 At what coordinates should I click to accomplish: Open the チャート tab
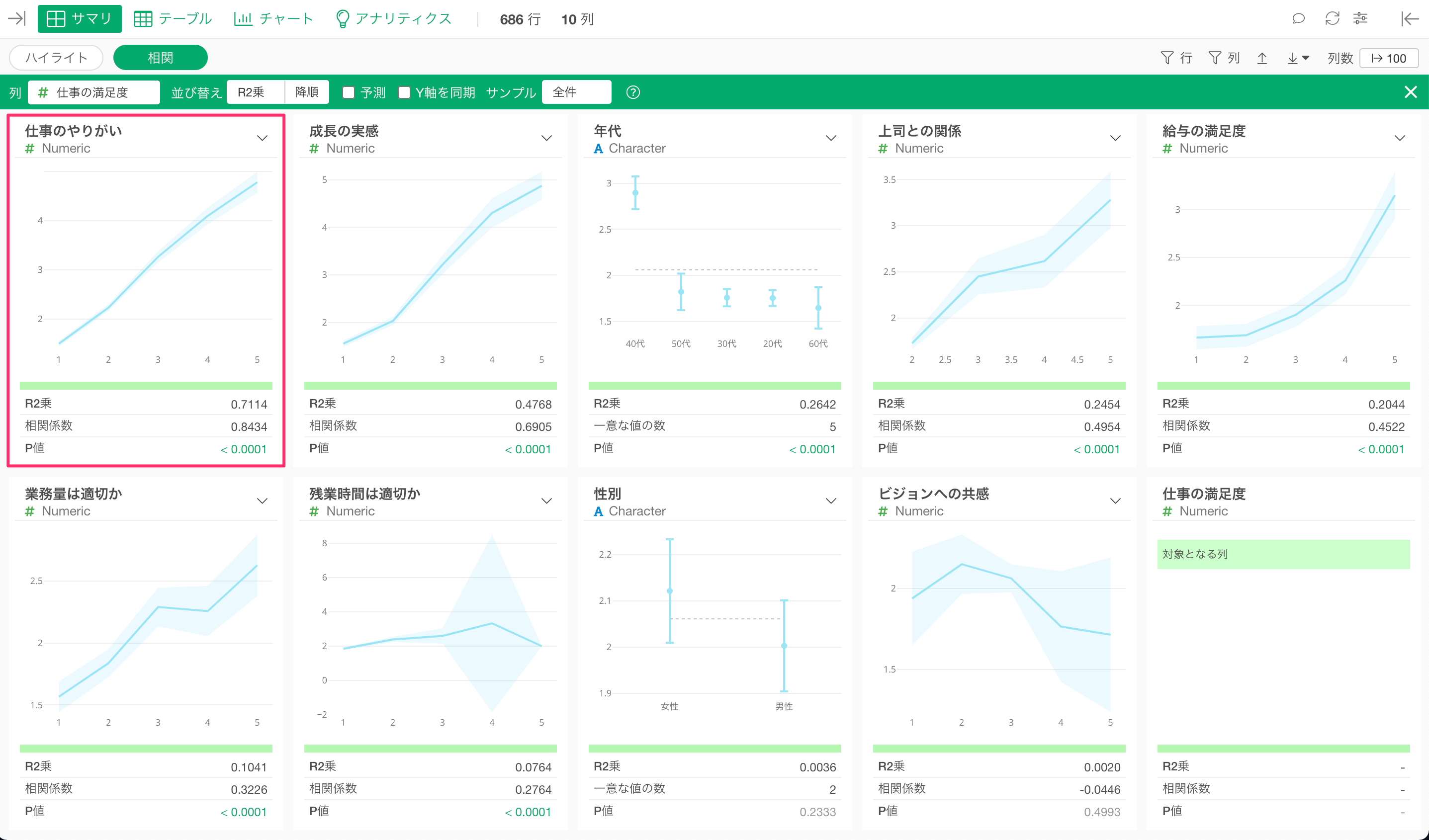(x=273, y=19)
